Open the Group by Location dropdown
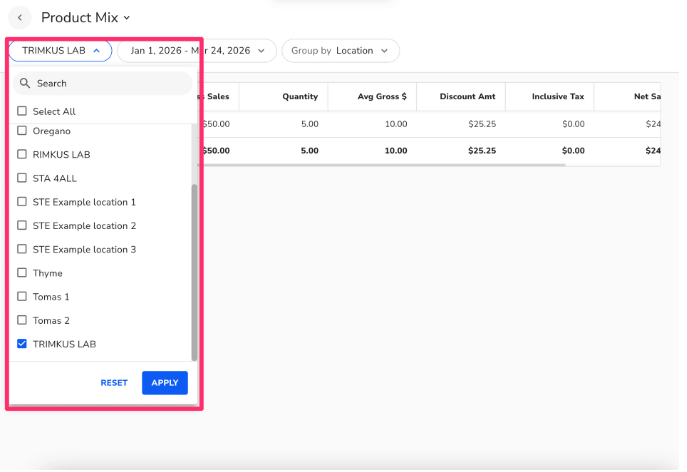This screenshot has width=687, height=472. tap(340, 50)
